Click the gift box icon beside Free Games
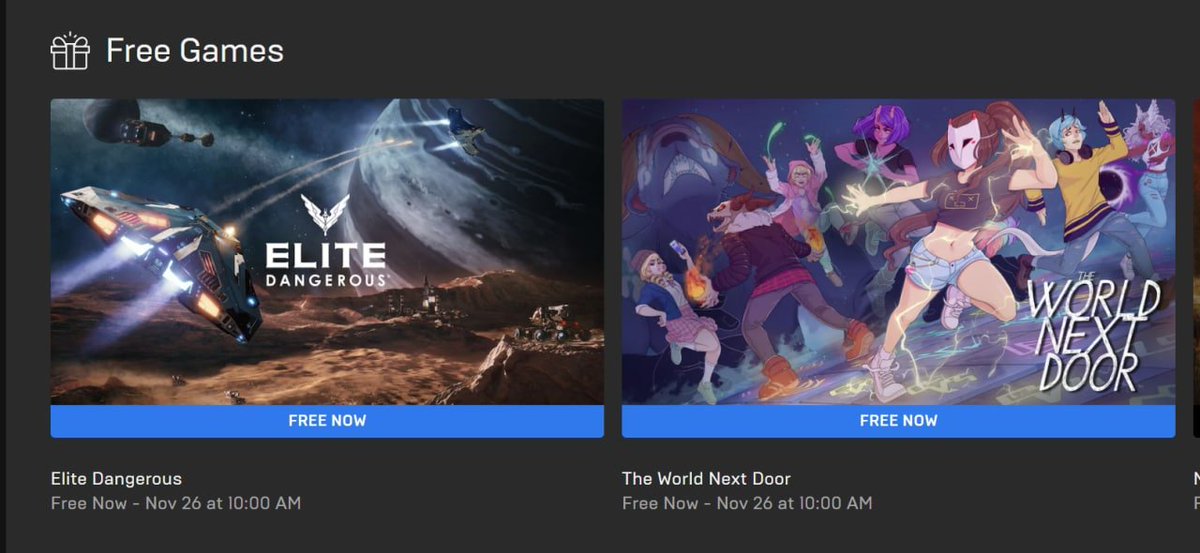 click(x=70, y=51)
